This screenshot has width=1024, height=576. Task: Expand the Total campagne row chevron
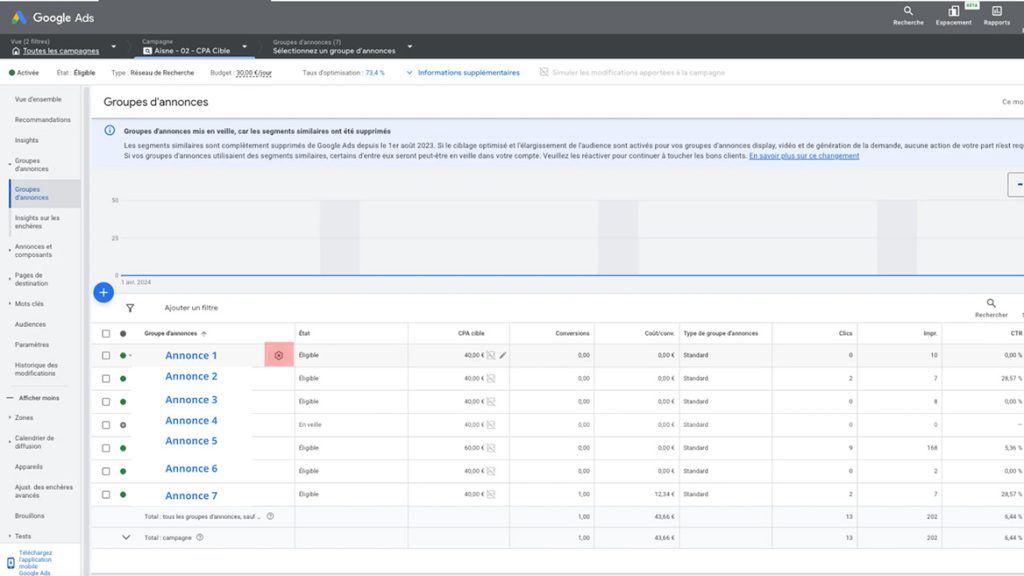126,537
